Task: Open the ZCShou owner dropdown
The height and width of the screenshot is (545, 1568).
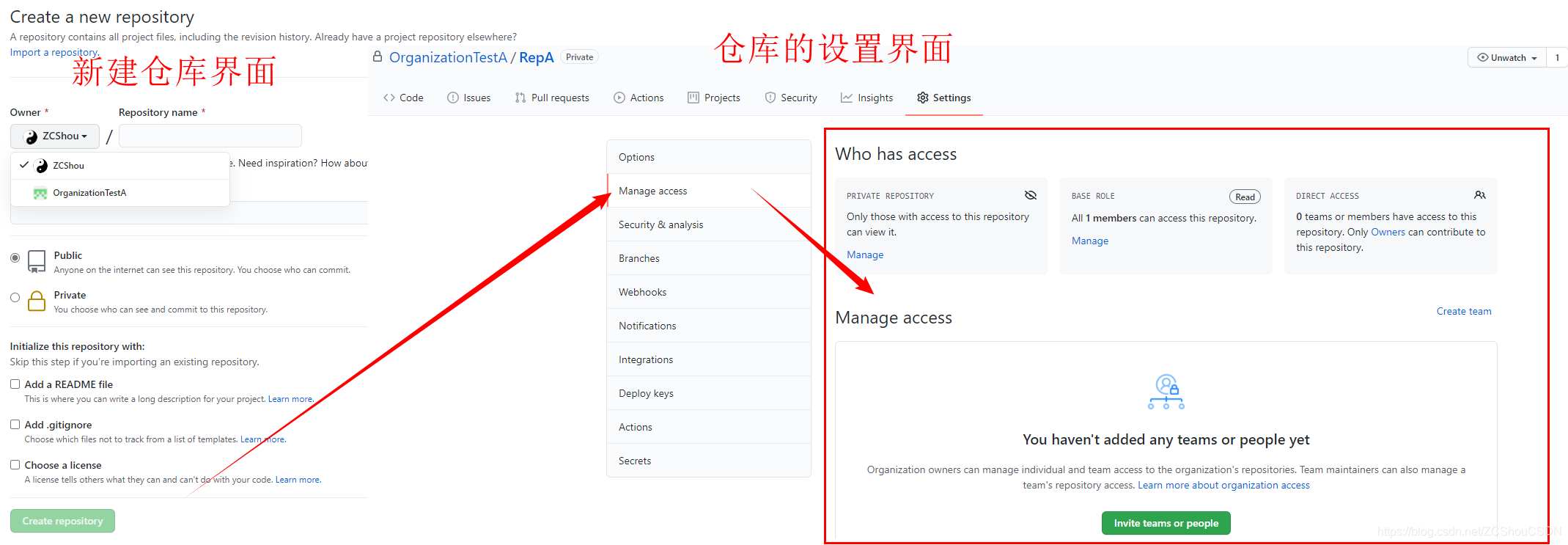Action: tap(55, 136)
